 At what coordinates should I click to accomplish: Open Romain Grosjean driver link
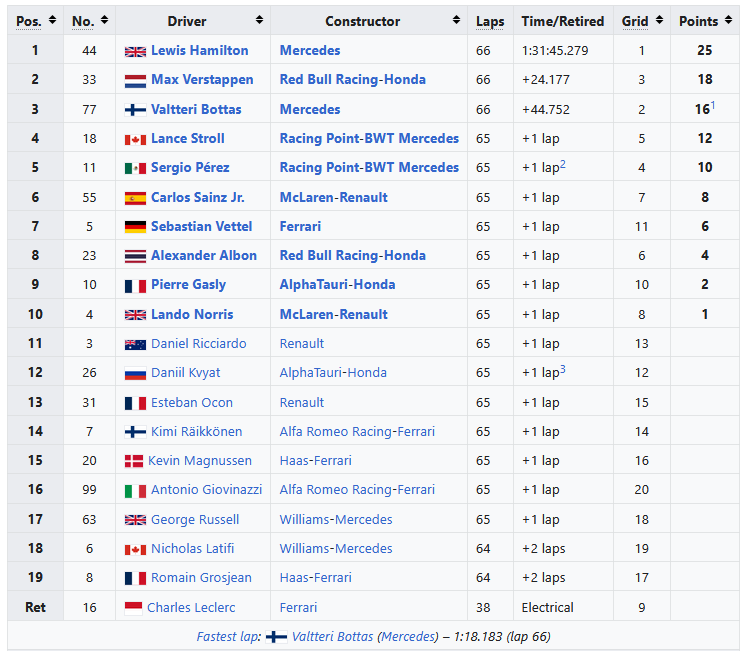(201, 578)
